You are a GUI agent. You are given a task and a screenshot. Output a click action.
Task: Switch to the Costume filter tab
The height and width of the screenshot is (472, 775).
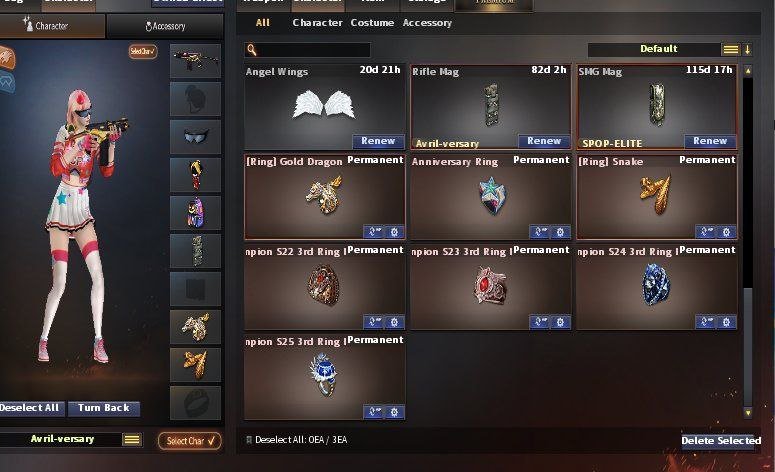[372, 23]
